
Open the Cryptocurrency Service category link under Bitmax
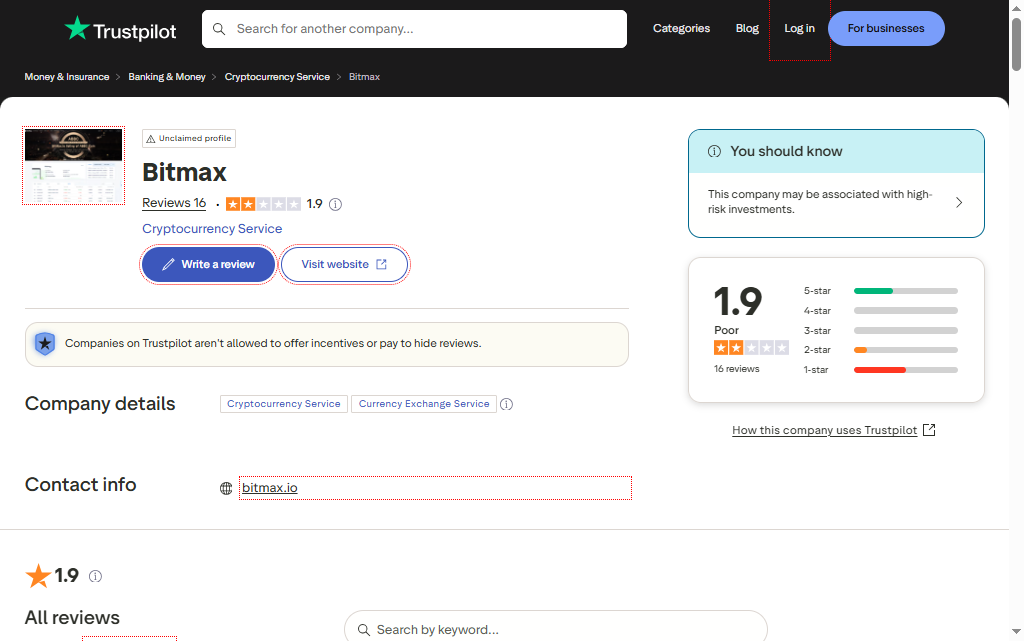click(x=212, y=228)
